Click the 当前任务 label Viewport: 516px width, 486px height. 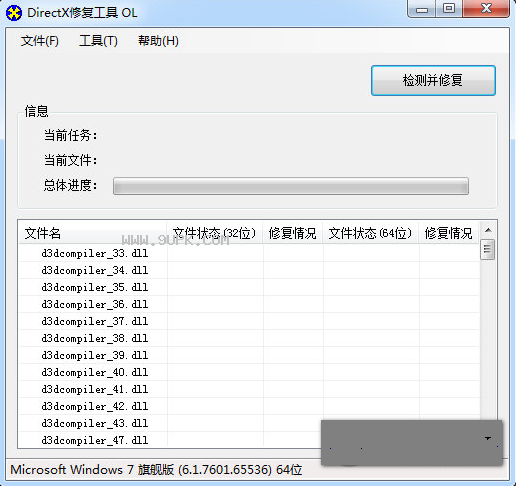71,136
